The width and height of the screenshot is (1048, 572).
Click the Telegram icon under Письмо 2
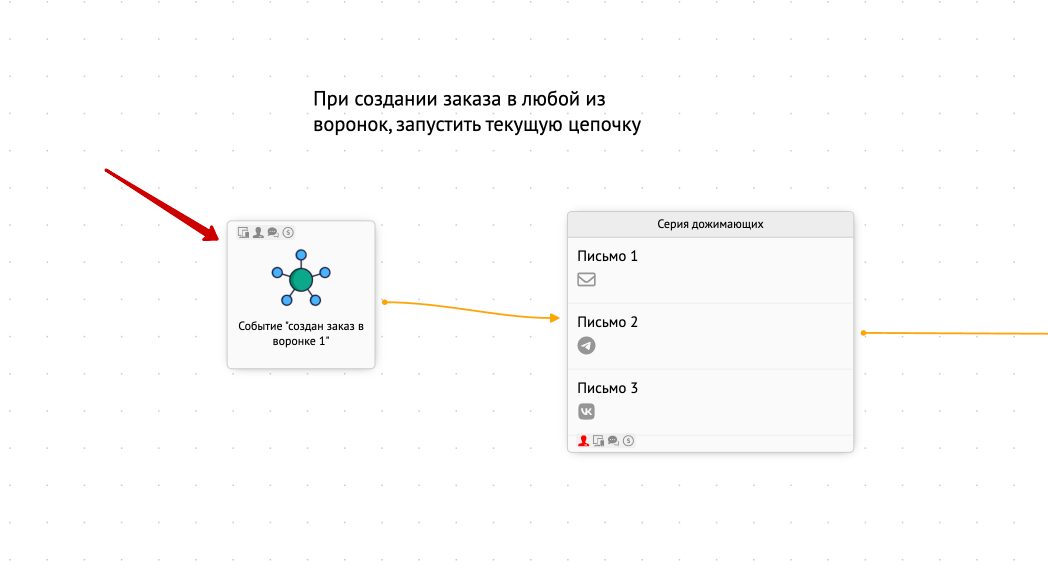(x=586, y=345)
